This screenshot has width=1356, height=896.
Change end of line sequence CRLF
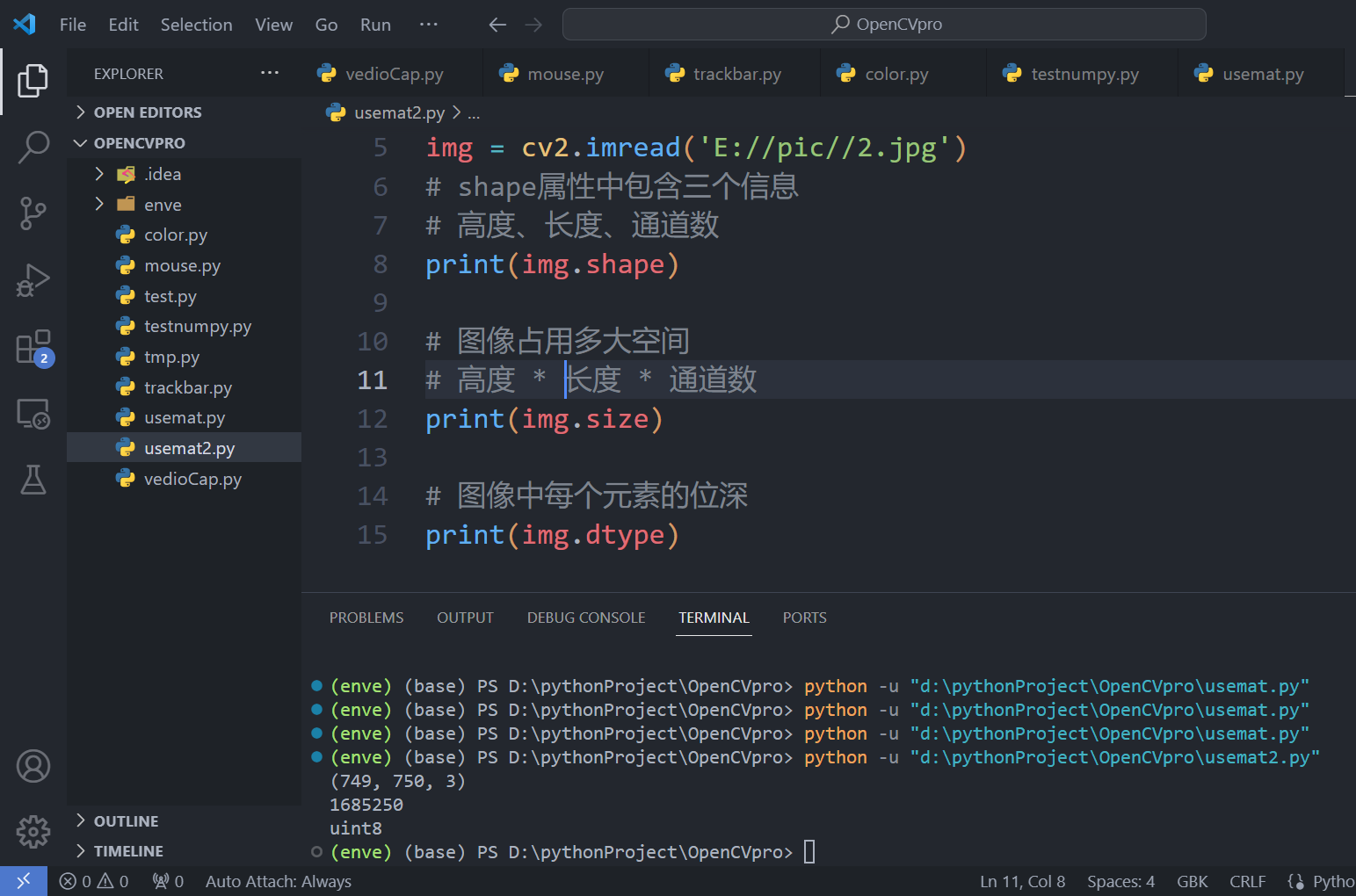[1247, 881]
